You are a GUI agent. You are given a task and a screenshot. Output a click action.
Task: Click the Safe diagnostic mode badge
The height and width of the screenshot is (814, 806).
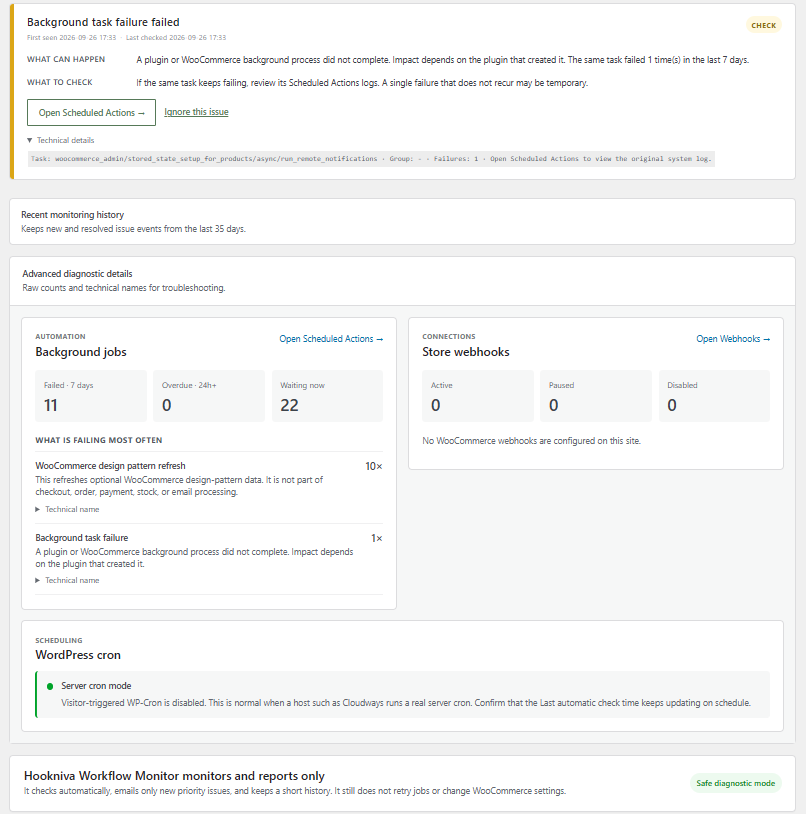coord(735,783)
